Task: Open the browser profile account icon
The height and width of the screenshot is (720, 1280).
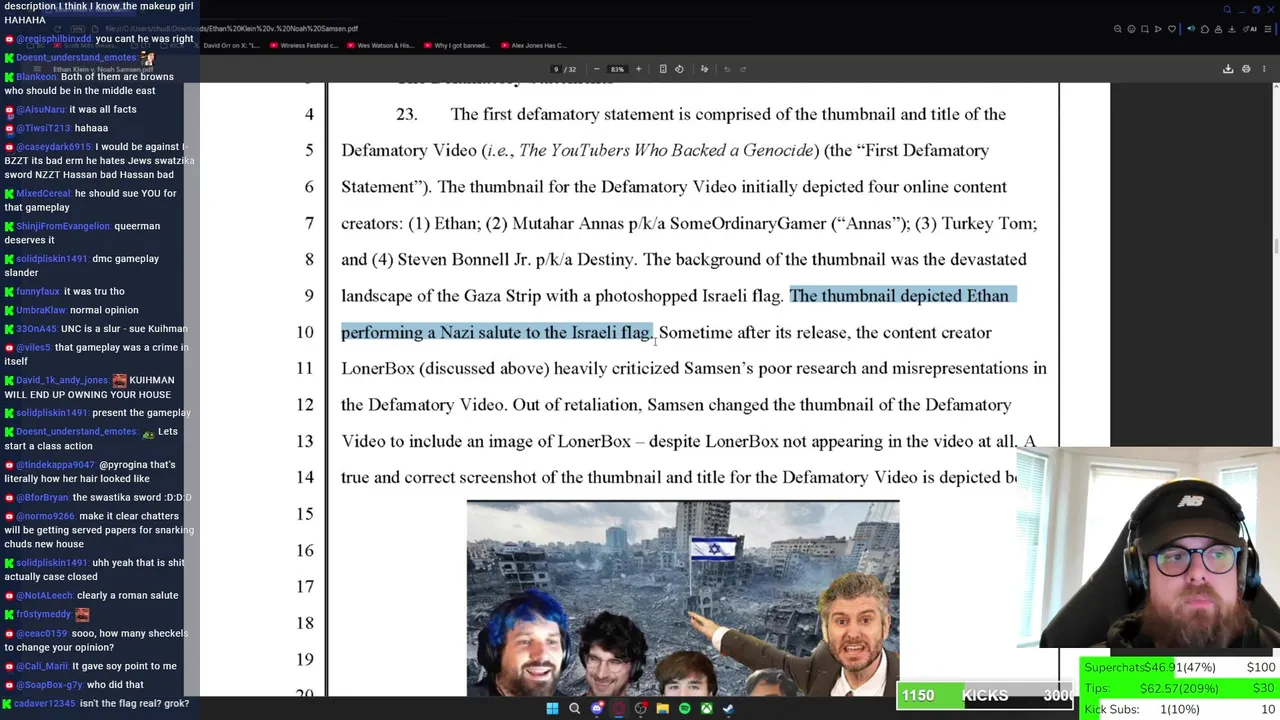Action: (1218, 29)
